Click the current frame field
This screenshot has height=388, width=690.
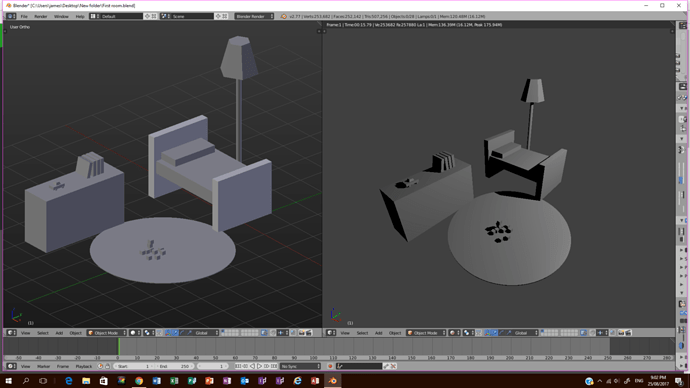[x=213, y=366]
